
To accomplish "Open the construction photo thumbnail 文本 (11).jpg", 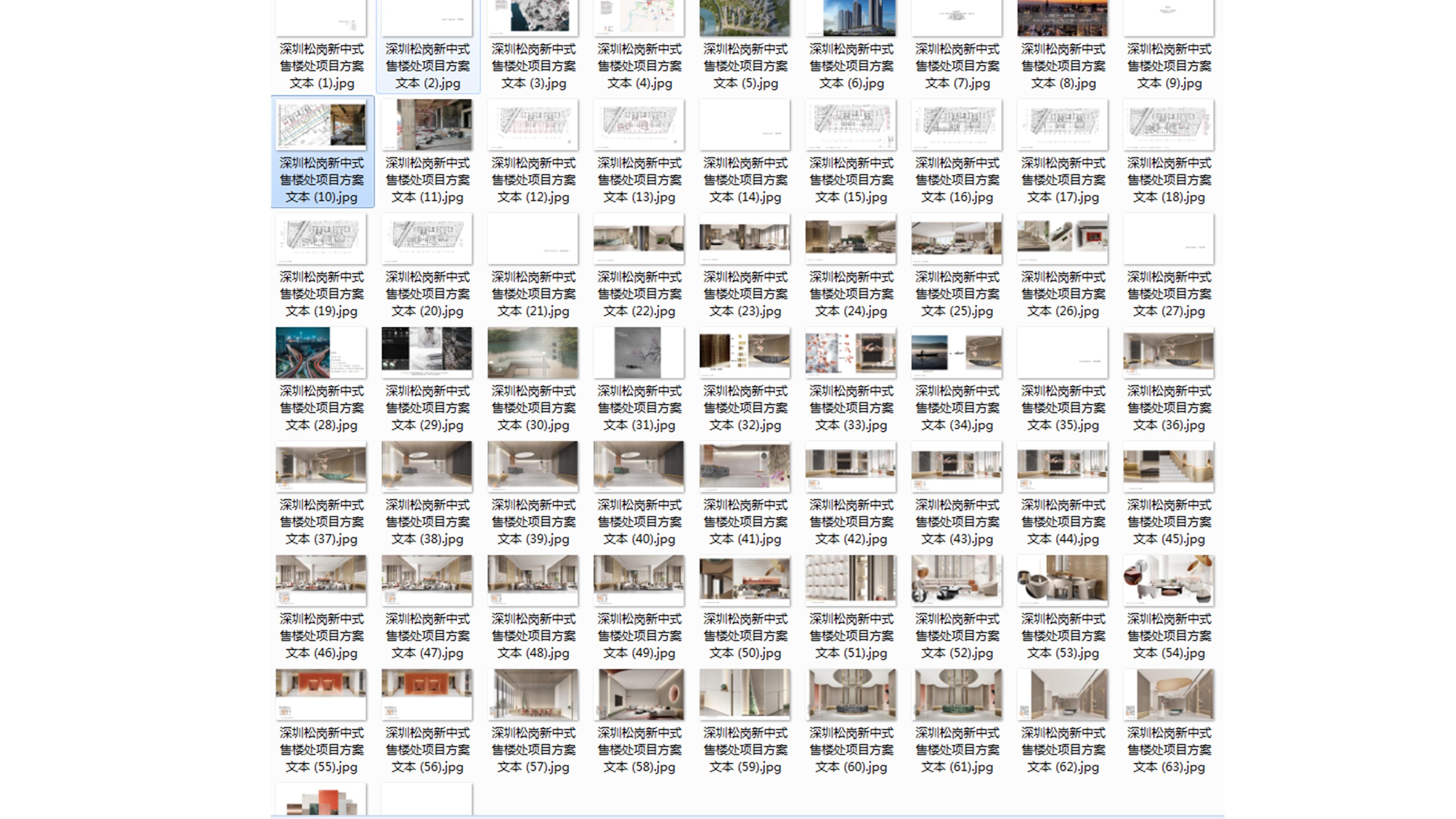I will (x=427, y=125).
